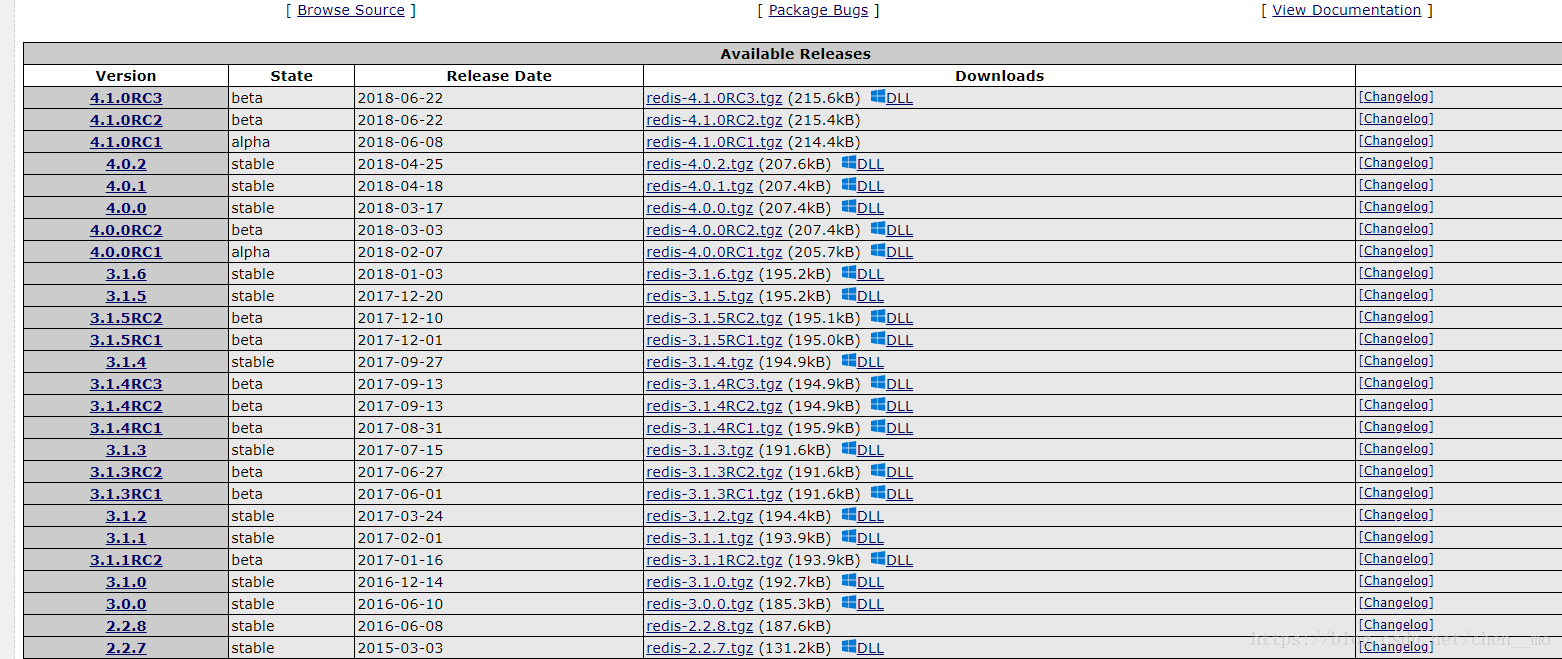Download redis-3.1.2.tgz package
Screen dimensions: 1562x659
tap(700, 516)
